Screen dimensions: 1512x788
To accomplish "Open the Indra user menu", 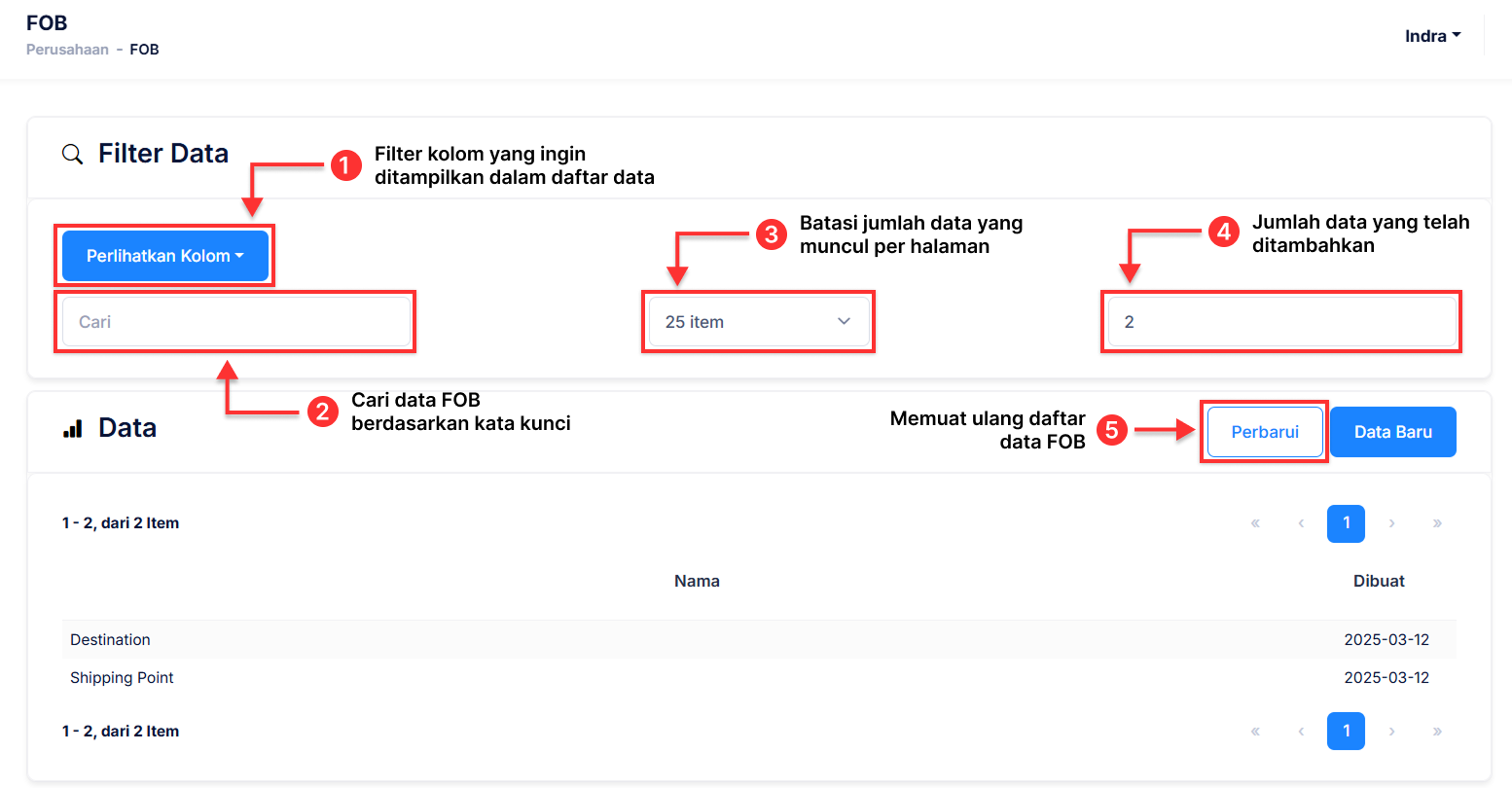I will pyautogui.click(x=1432, y=36).
